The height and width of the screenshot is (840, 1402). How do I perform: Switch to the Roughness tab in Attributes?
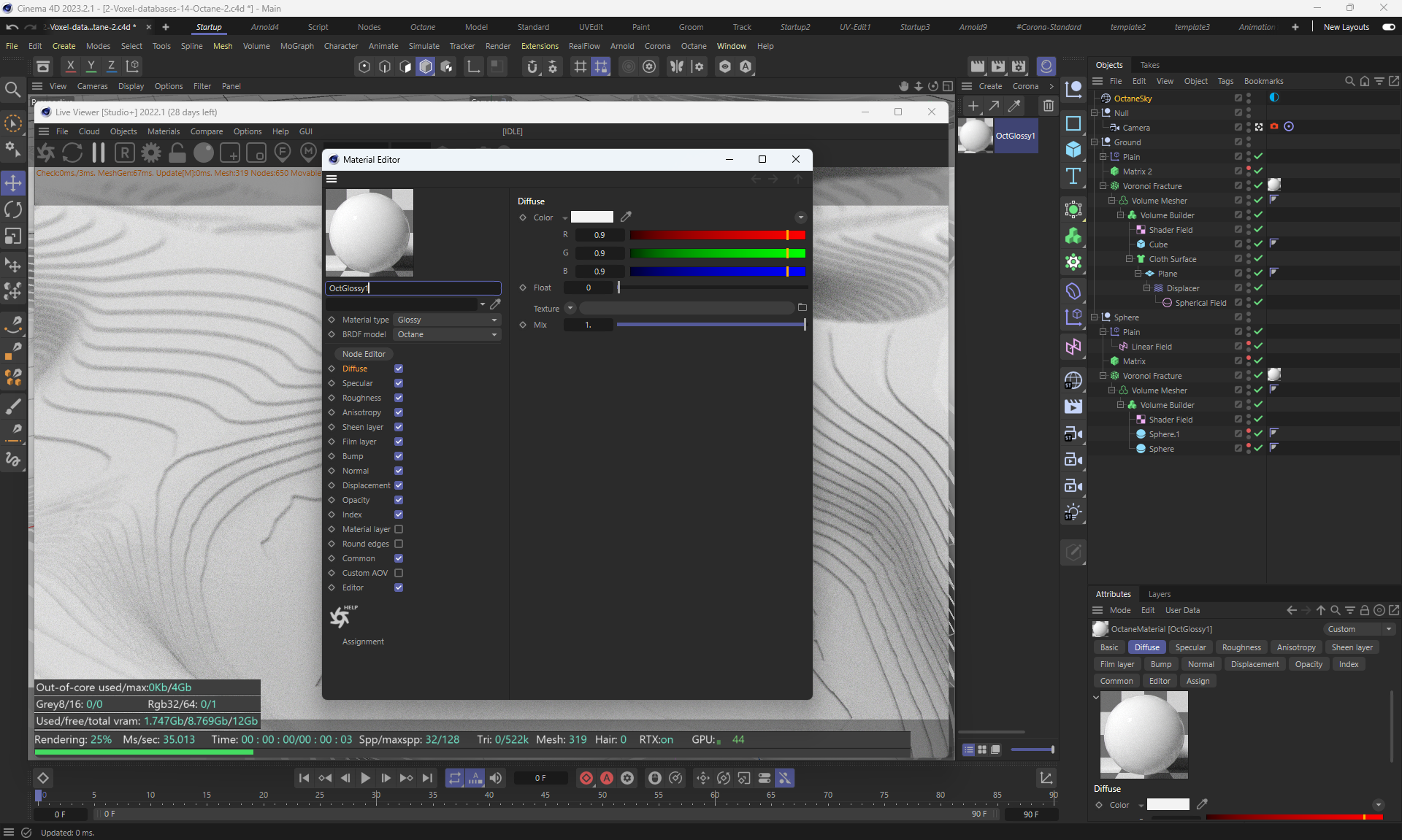[x=1241, y=647]
